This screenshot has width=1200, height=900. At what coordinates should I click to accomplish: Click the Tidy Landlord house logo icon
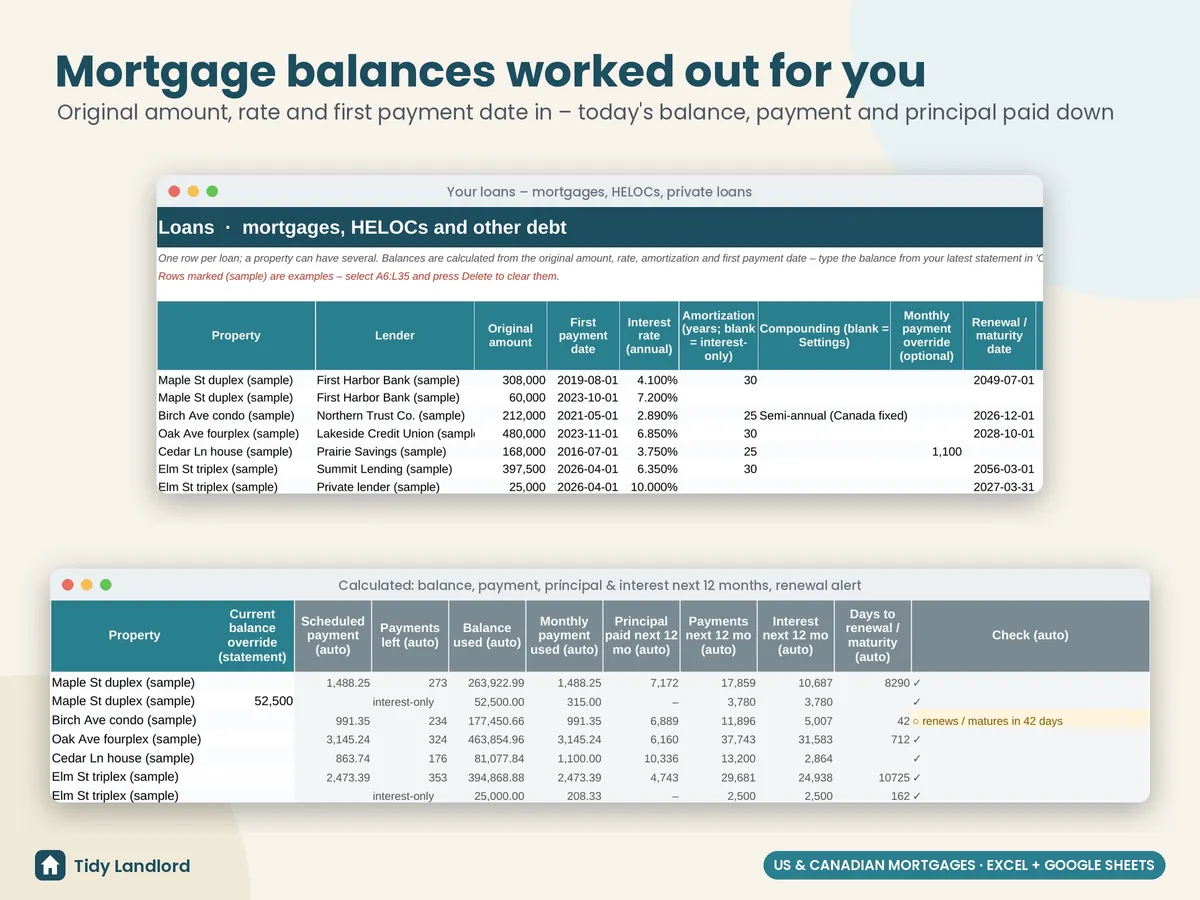(50, 865)
